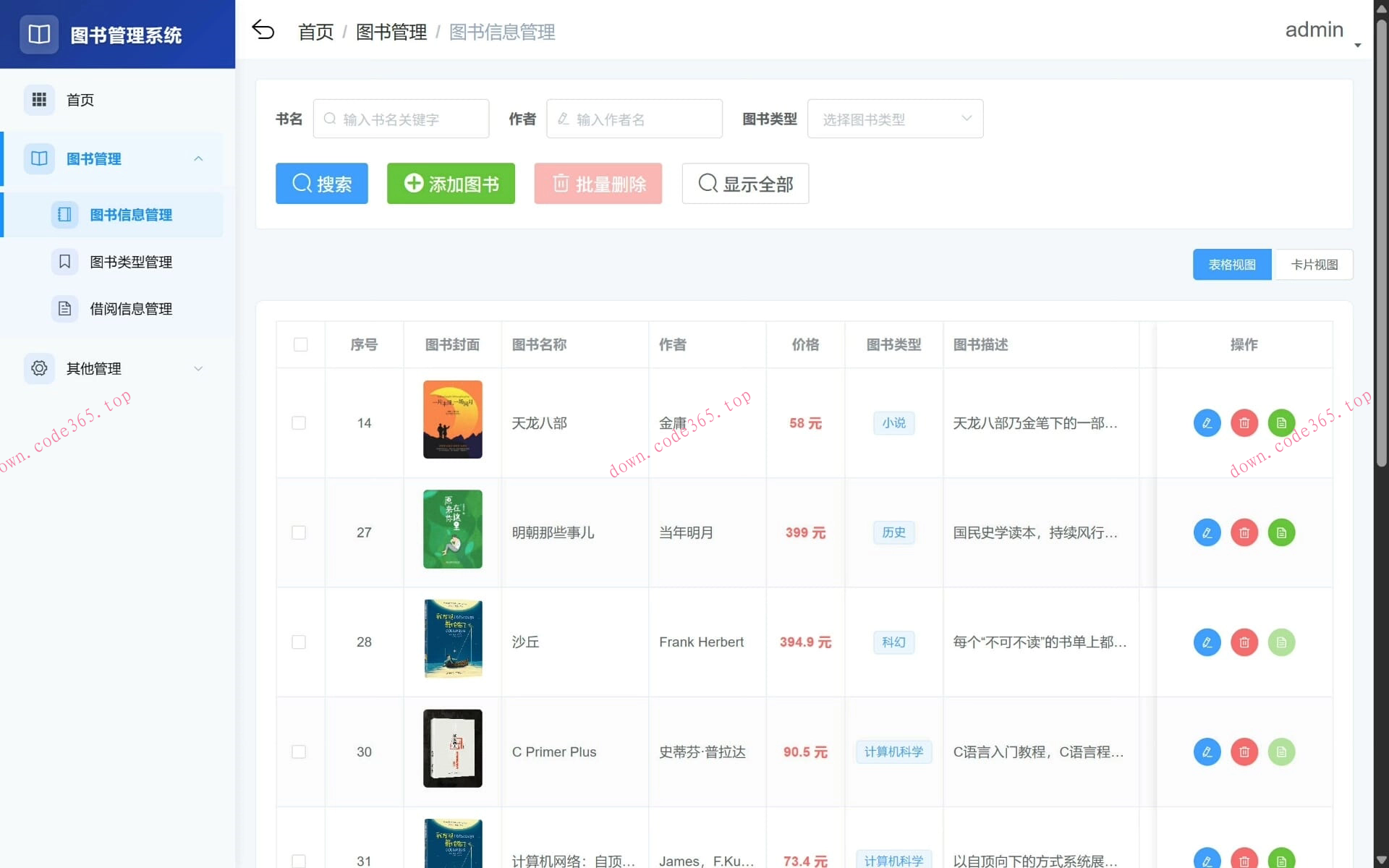The height and width of the screenshot is (868, 1389).
Task: Go to 首页 via the breadcrumb
Action: coord(315,31)
